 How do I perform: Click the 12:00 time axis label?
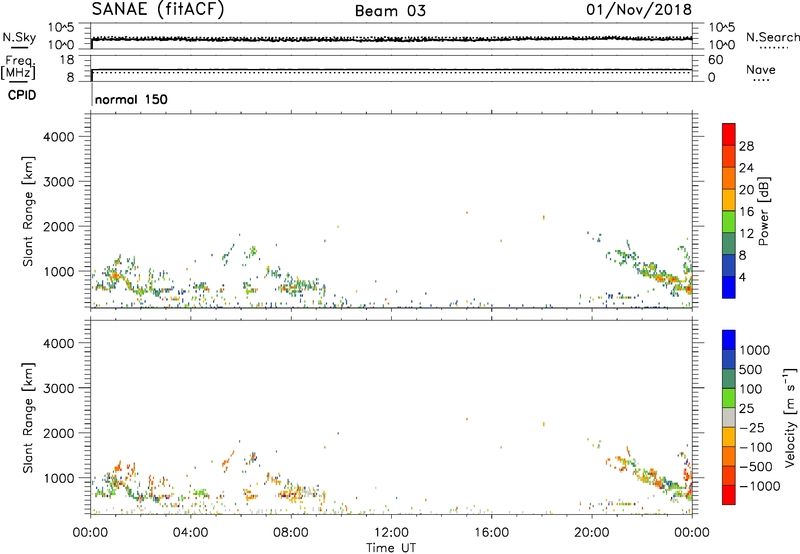391,533
